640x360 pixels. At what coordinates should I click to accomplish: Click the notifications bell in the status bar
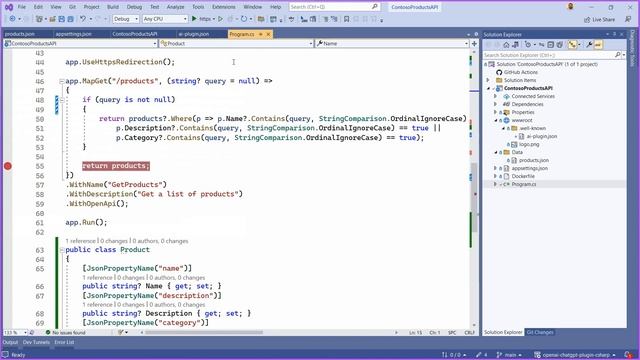[628, 355]
